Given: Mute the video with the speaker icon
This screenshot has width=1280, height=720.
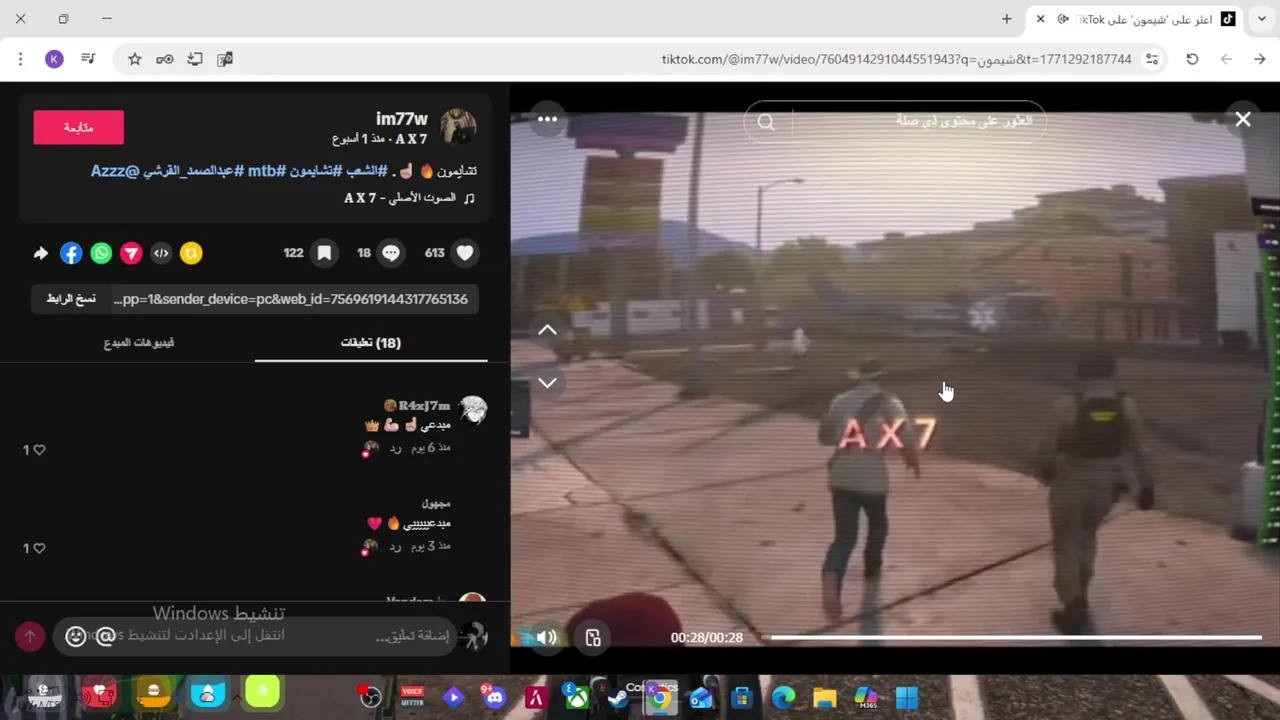Looking at the screenshot, I should [x=546, y=637].
